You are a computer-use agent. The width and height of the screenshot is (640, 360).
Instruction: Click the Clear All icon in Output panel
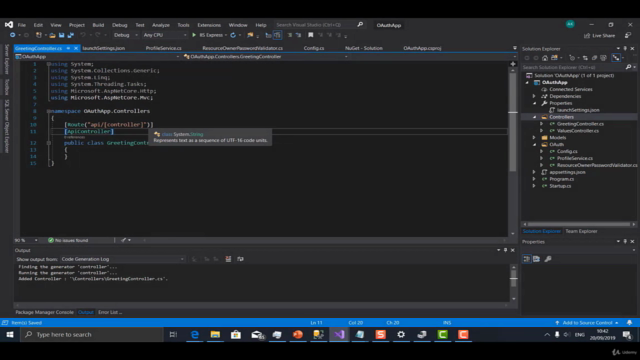point(228,259)
